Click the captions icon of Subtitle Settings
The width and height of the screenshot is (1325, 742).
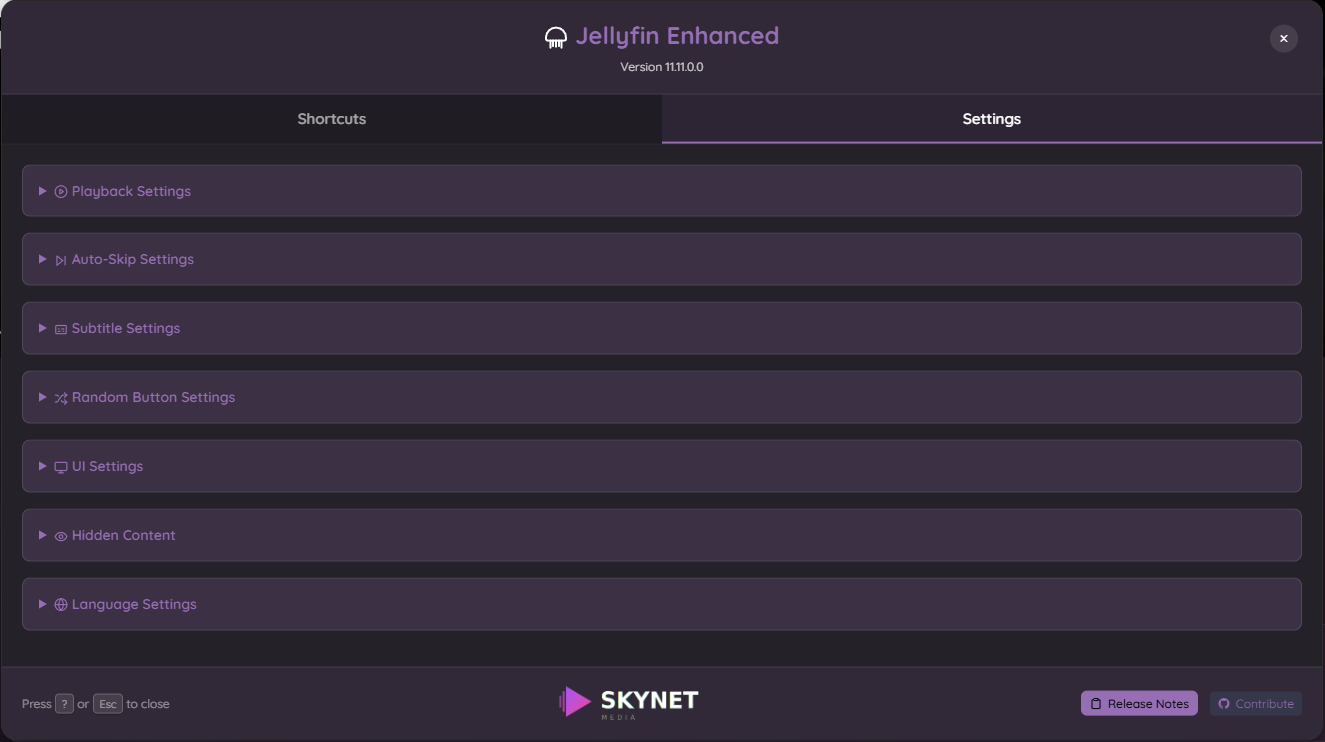coord(61,329)
